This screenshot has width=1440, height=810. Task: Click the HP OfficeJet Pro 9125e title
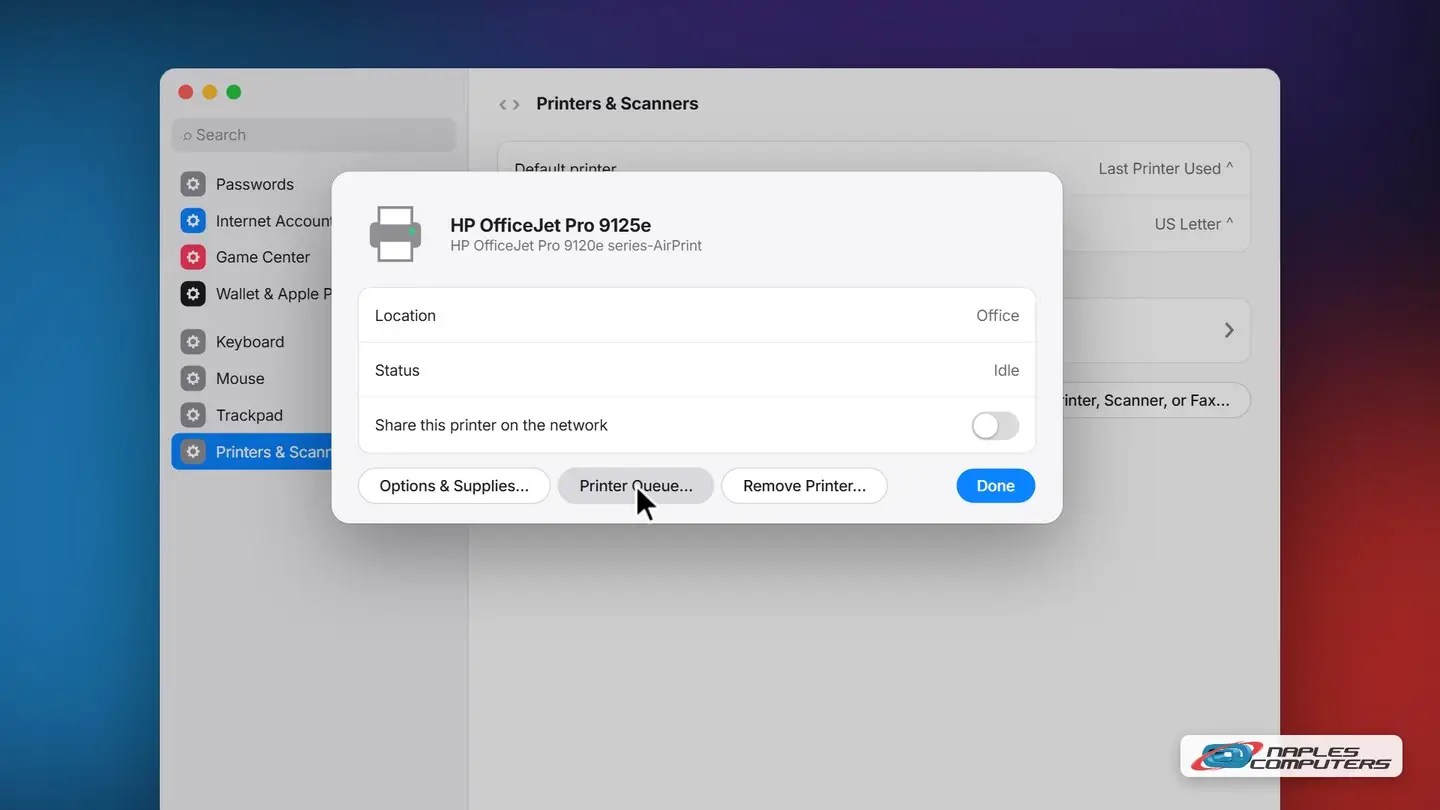pos(550,225)
